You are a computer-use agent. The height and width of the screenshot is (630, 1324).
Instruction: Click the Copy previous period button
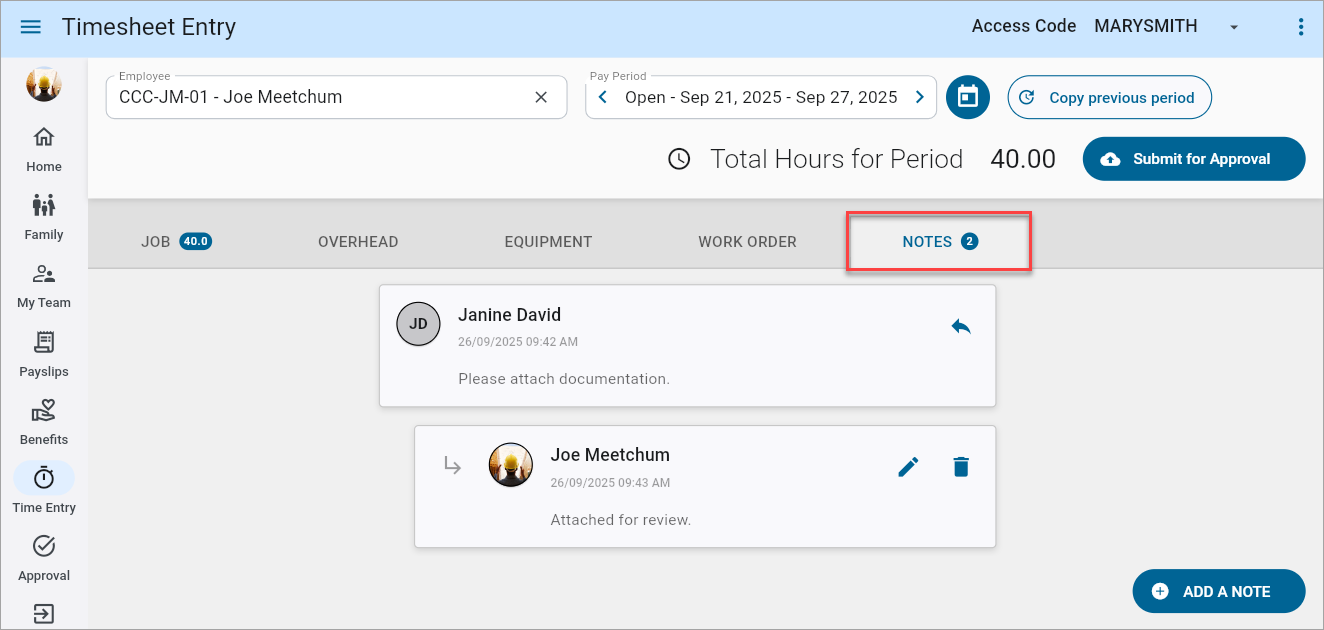pos(1109,97)
